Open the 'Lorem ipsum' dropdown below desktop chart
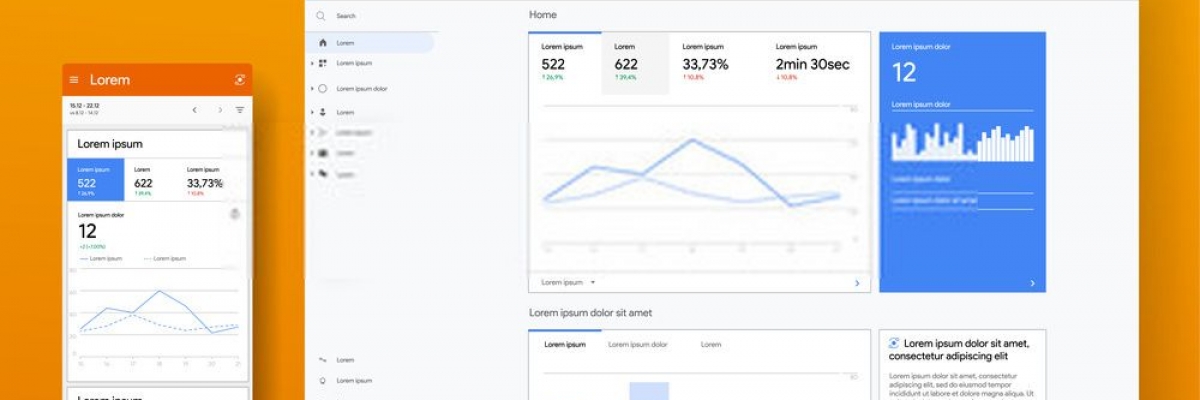The image size is (1200, 400). coord(568,283)
